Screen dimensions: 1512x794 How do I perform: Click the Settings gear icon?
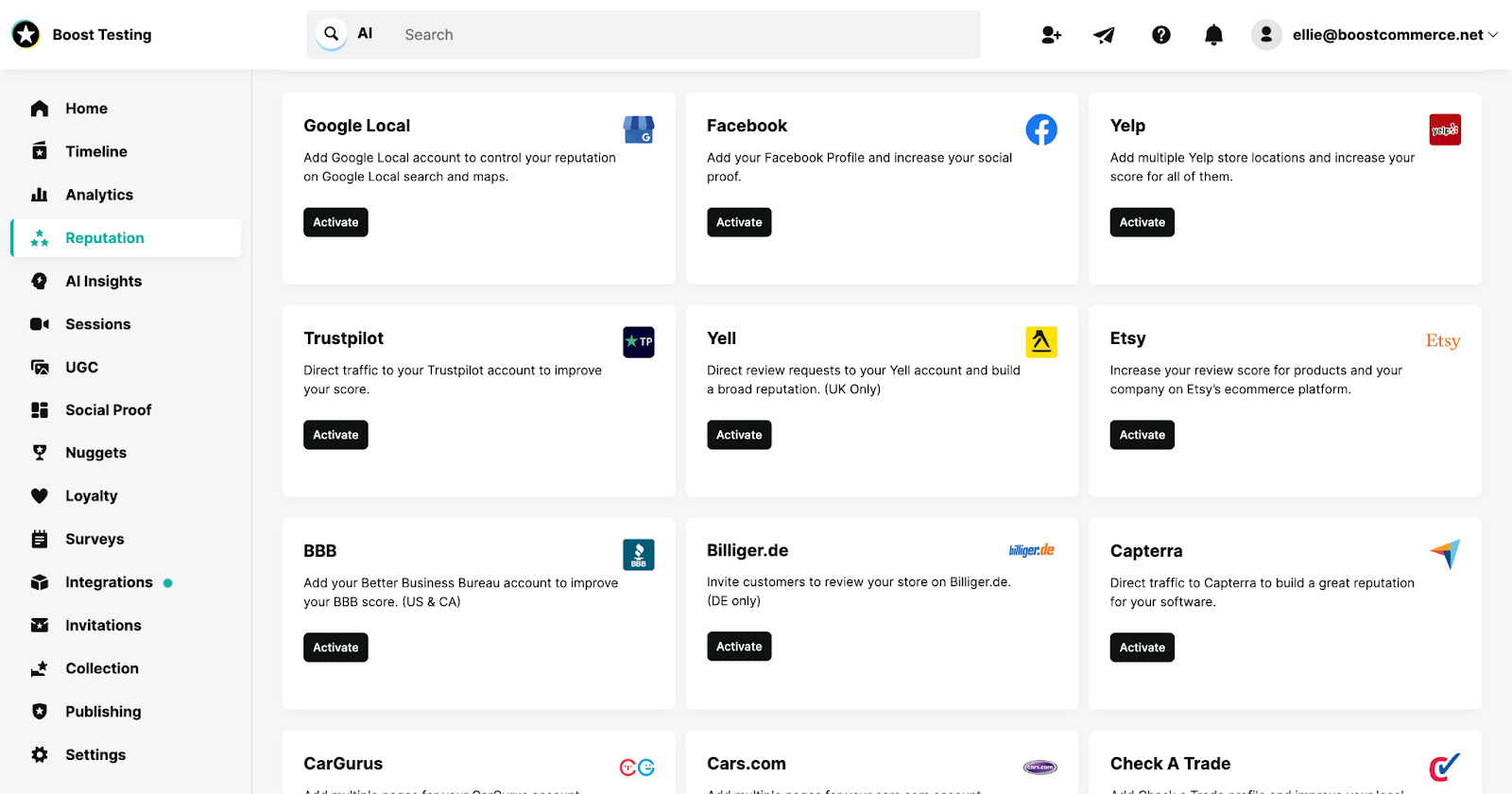click(40, 754)
